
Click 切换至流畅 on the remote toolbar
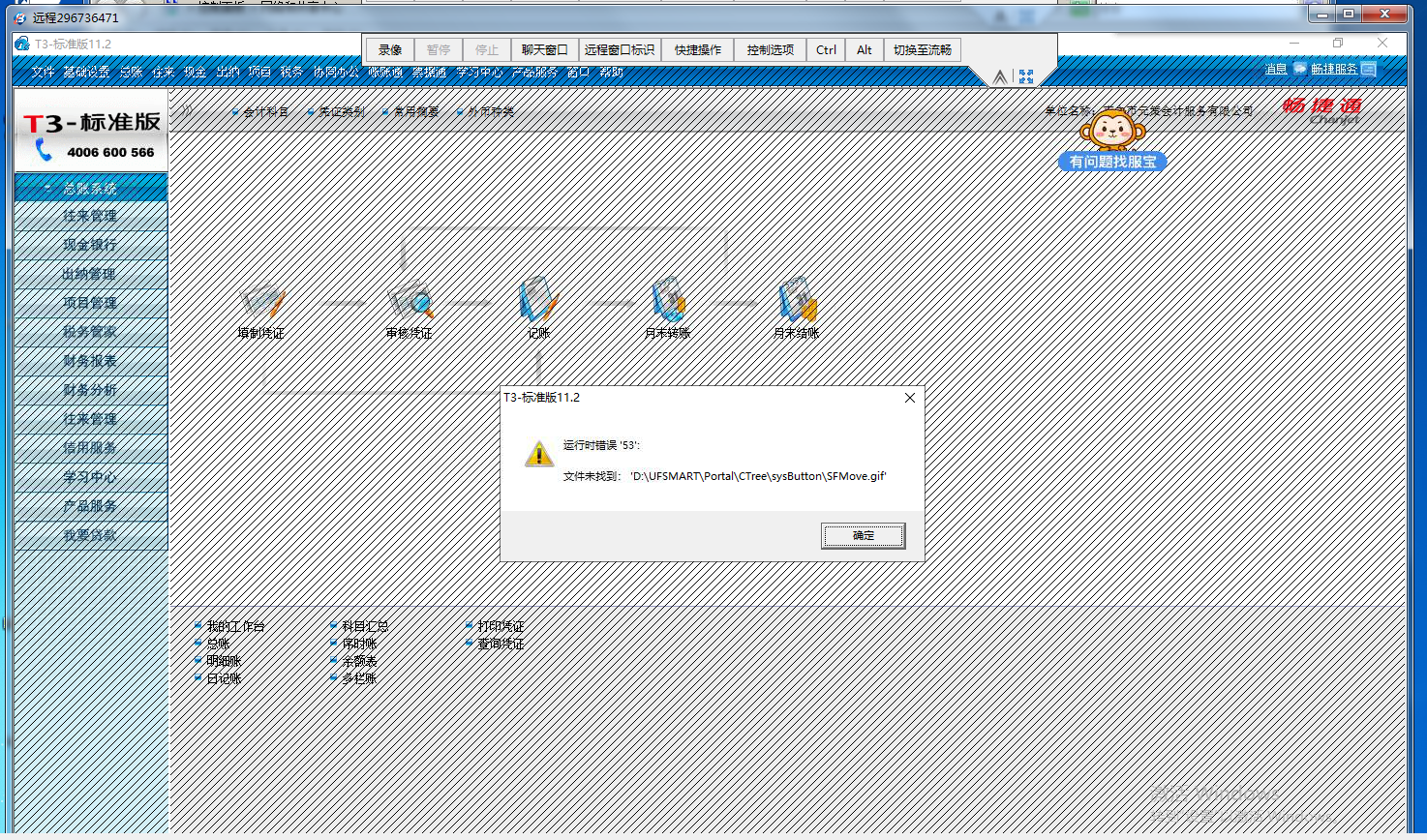click(923, 49)
